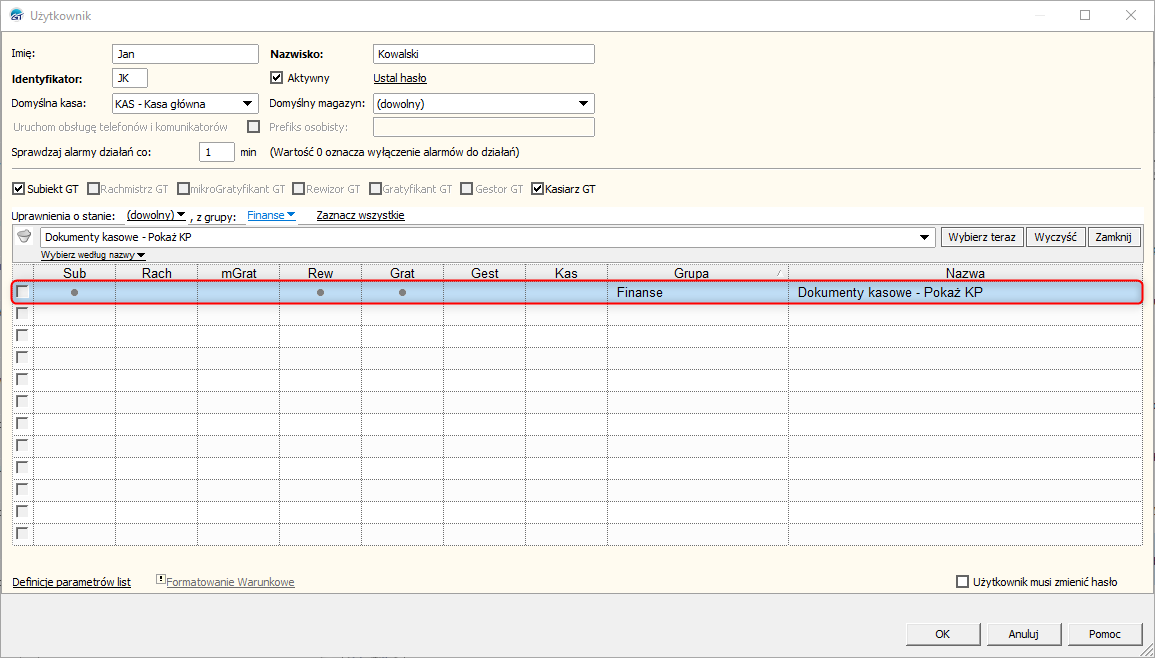Image resolution: width=1155 pixels, height=658 pixels.
Task: Open the Finanse group filter dropdown
Action: [x=271, y=215]
